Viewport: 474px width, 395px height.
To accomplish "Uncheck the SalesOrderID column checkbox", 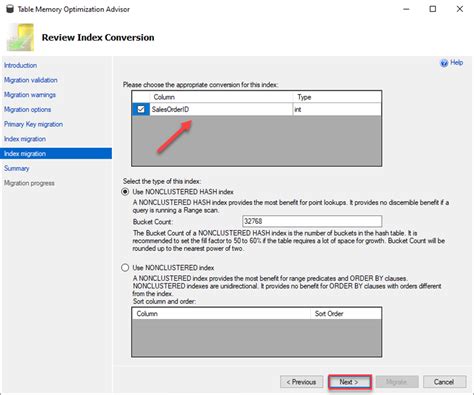I will click(141, 109).
